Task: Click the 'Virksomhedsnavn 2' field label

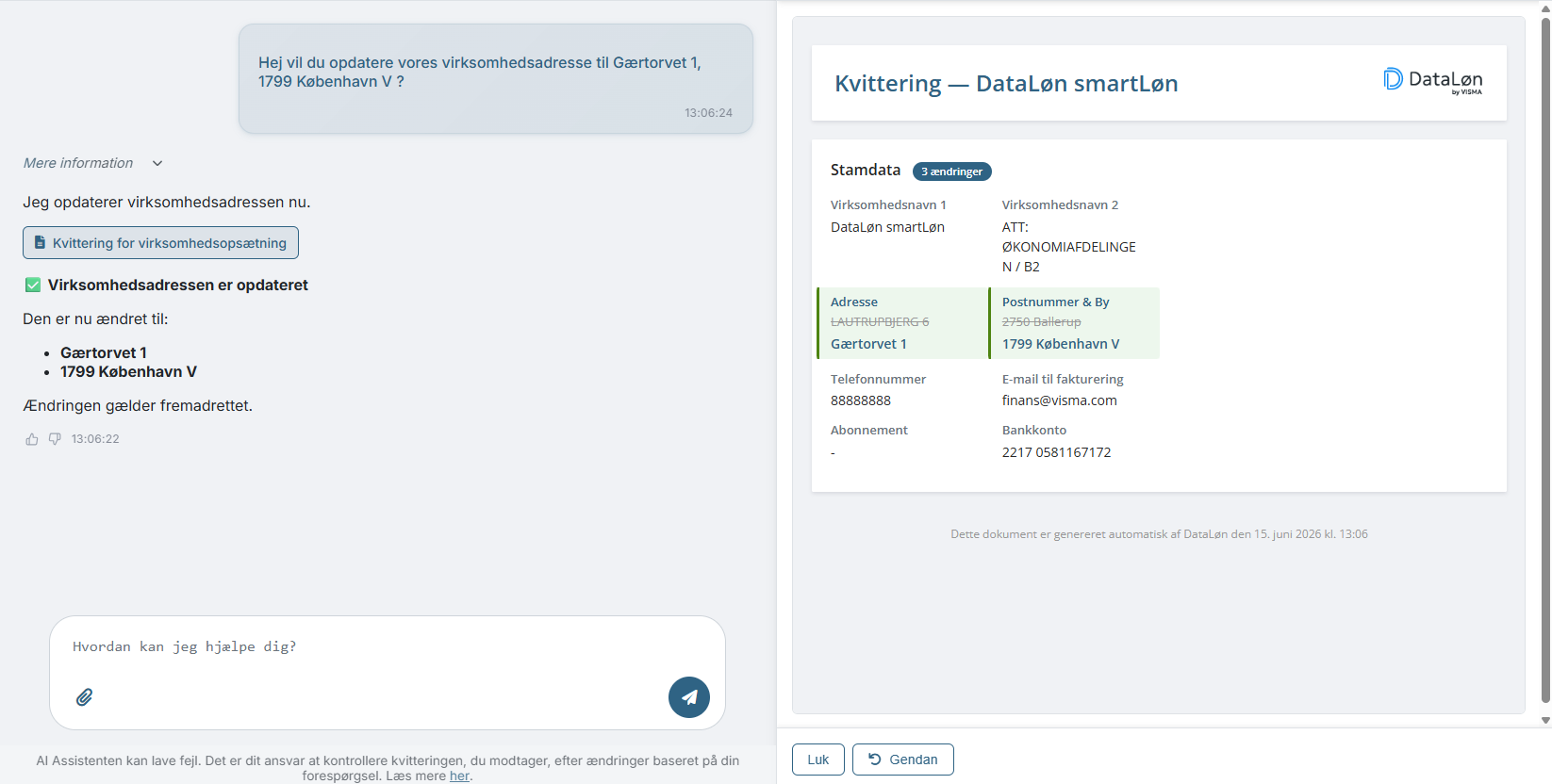Action: [1060, 204]
